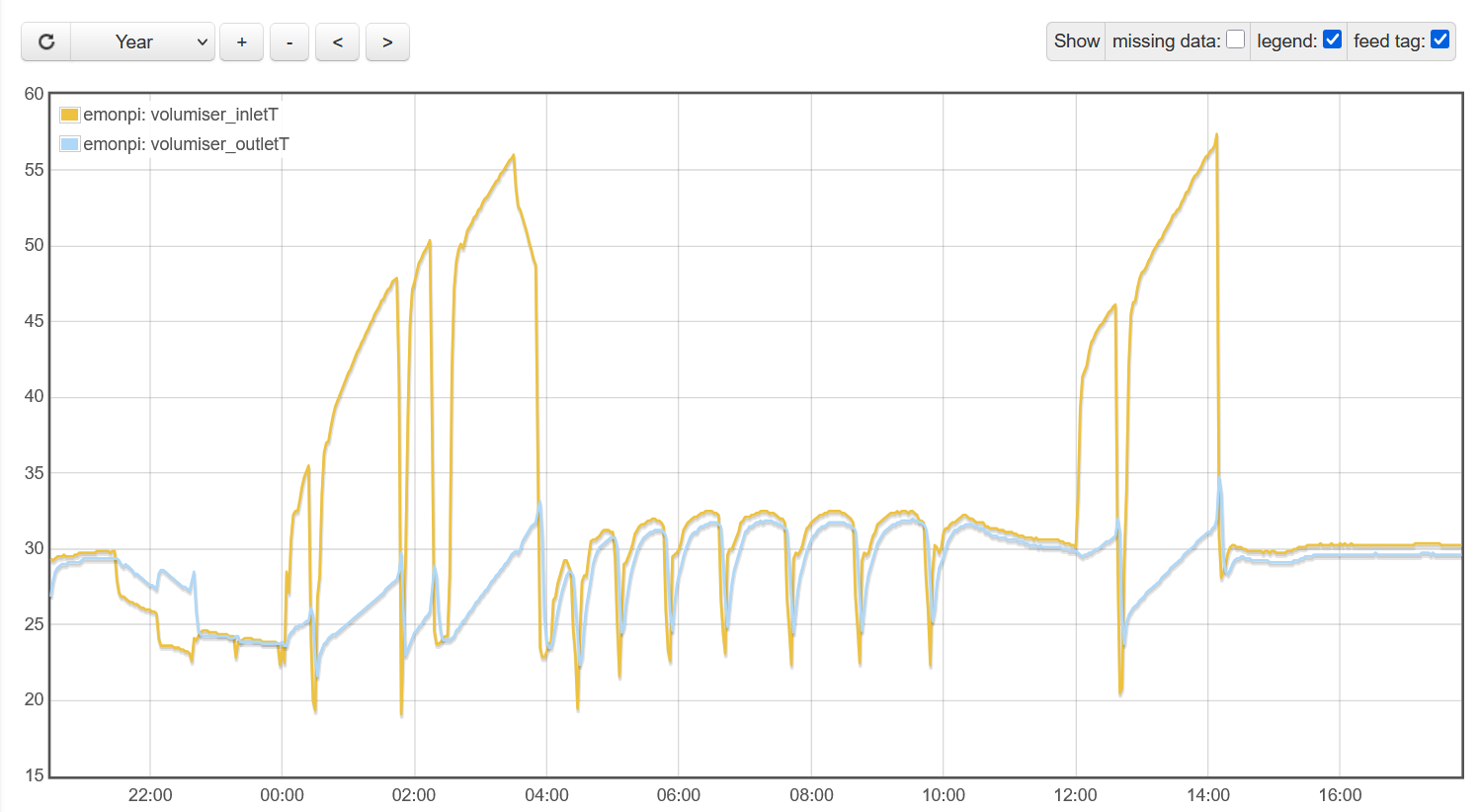Pan graph earlier with the < button

[x=338, y=42]
